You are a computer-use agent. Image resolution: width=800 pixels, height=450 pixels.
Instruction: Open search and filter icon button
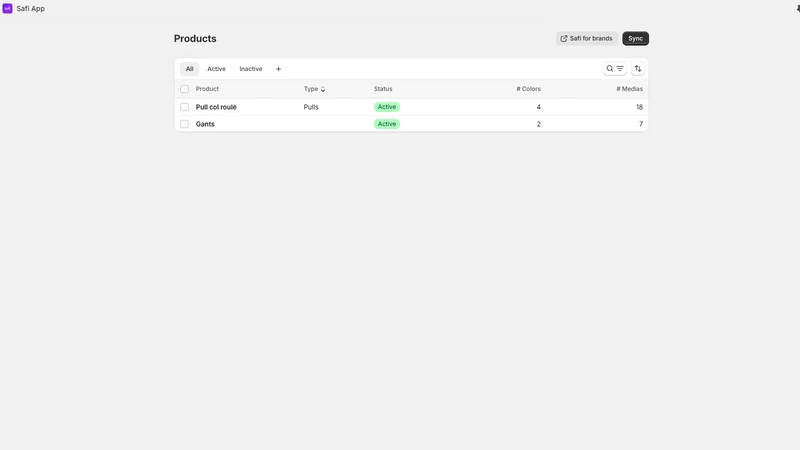point(615,68)
